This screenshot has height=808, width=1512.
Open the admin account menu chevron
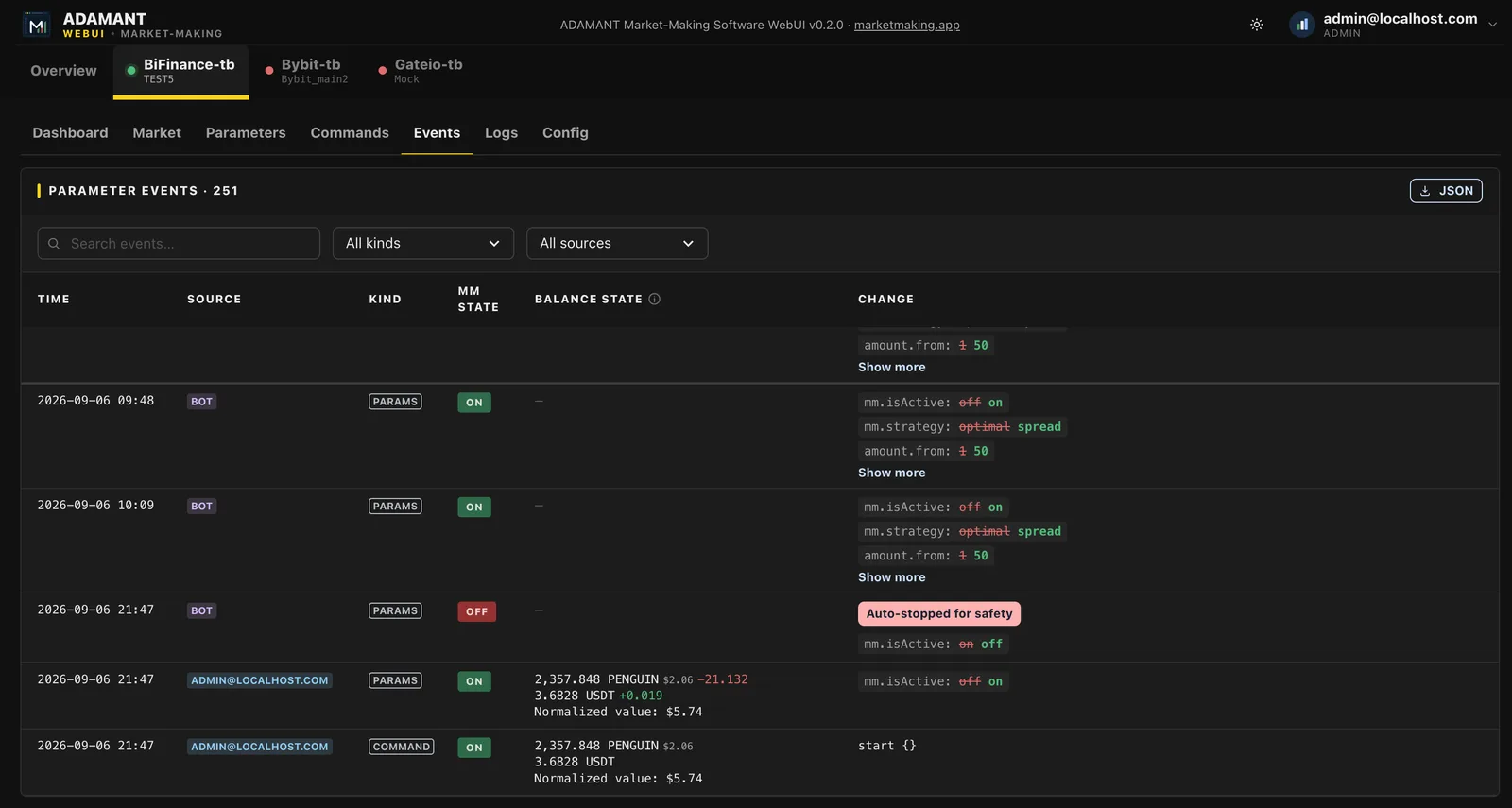[1492, 25]
